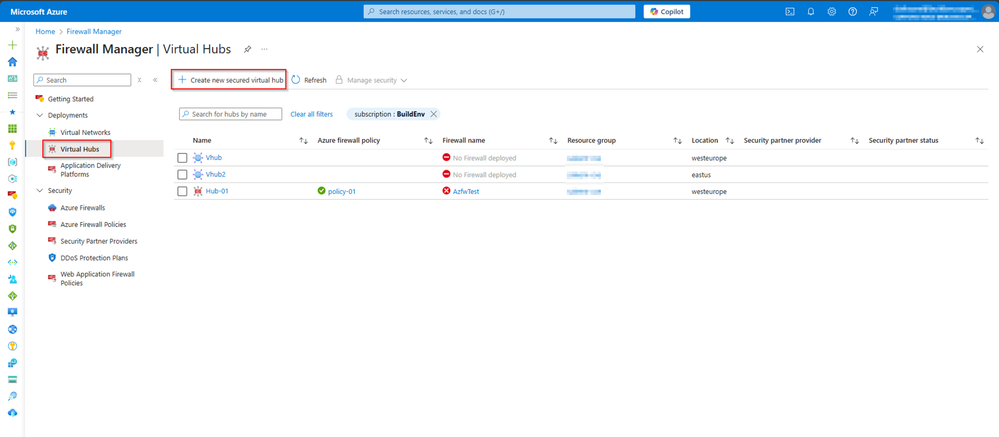Click the Search for hubs by name field
This screenshot has width=999, height=437.
pos(230,114)
